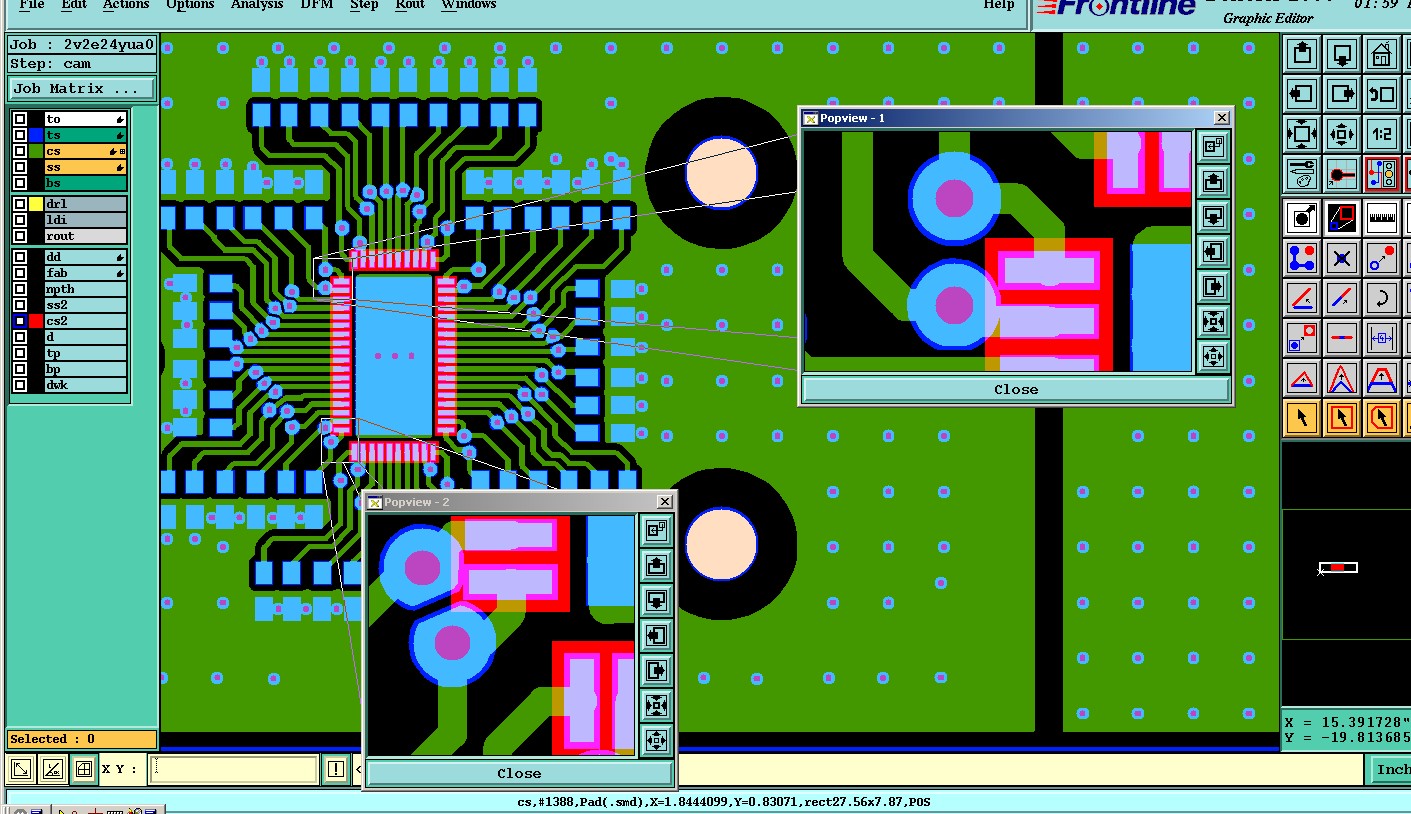
Task: Click the home view house icon
Action: 1382,54
